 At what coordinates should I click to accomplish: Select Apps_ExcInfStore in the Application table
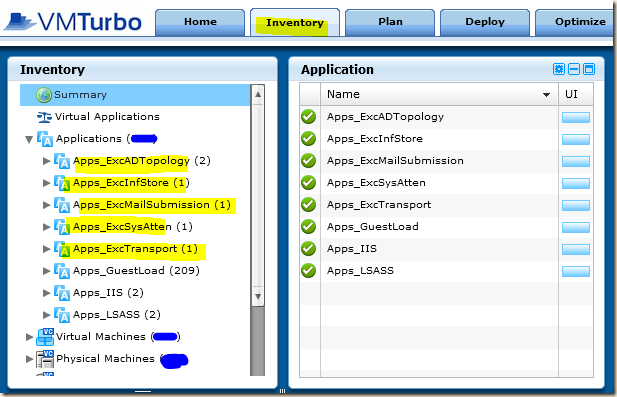pos(375,139)
